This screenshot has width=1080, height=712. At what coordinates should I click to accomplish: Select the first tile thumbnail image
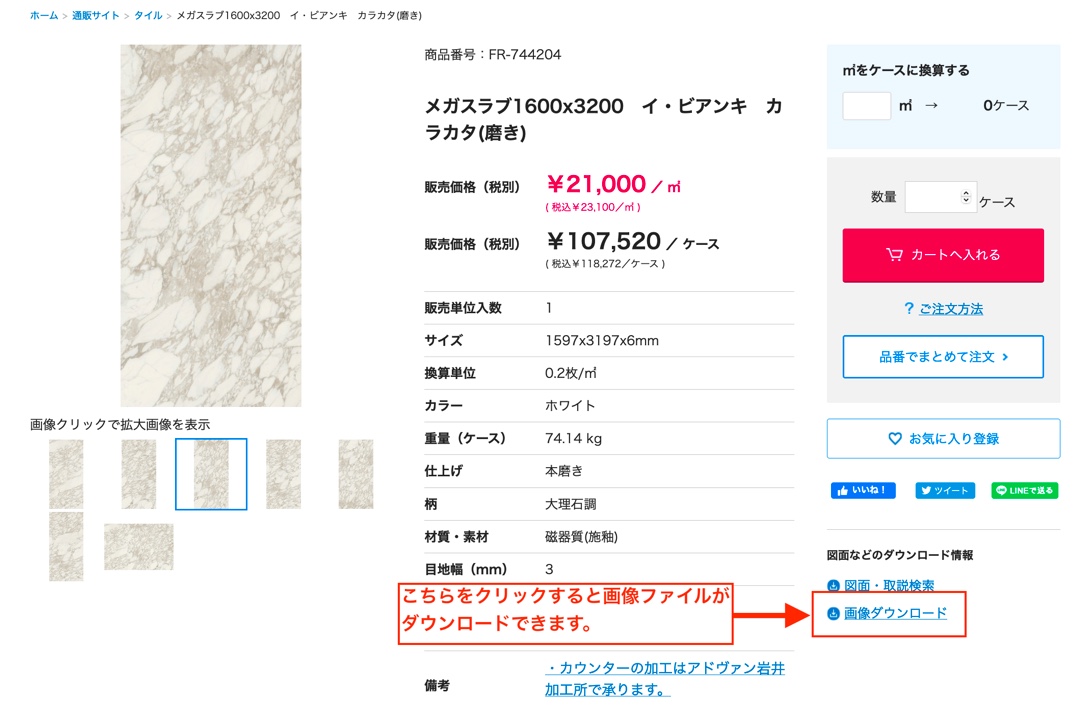coord(67,474)
